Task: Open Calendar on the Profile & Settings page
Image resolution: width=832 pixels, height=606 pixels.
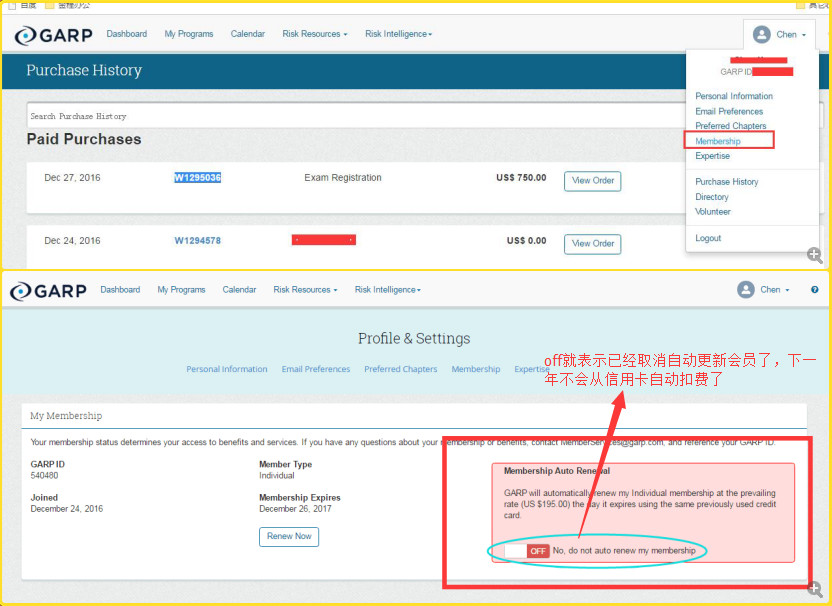Action: click(239, 290)
